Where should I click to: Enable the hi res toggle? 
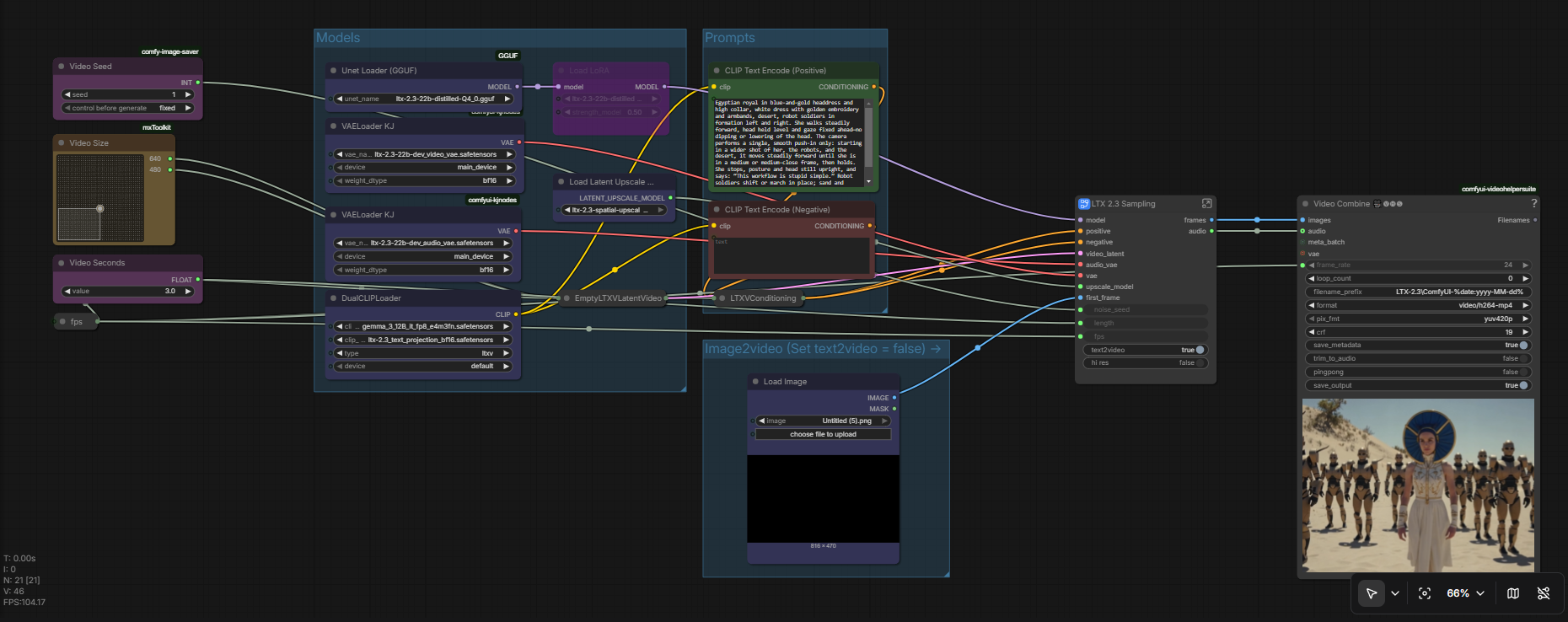(1200, 363)
